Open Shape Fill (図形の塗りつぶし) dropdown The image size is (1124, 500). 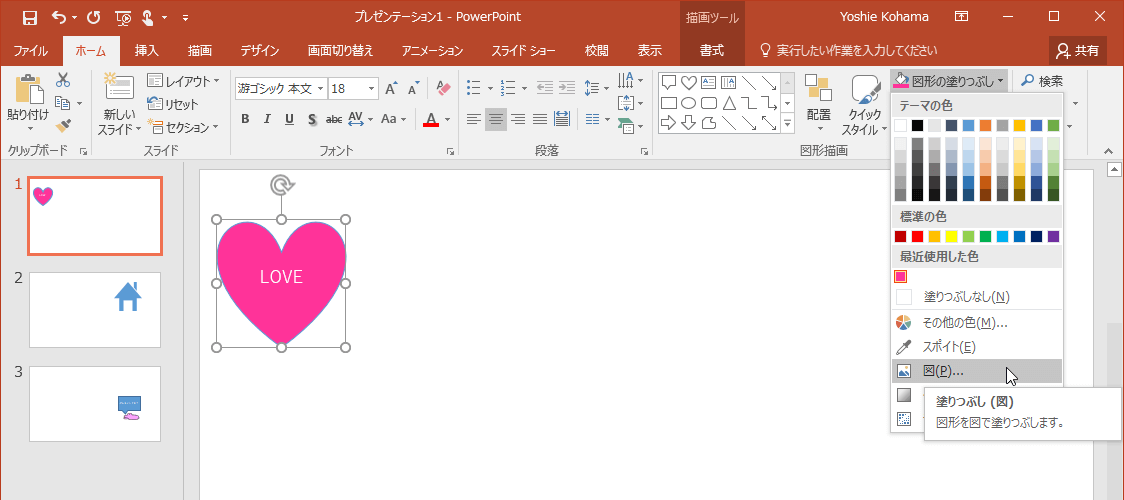[x=951, y=81]
